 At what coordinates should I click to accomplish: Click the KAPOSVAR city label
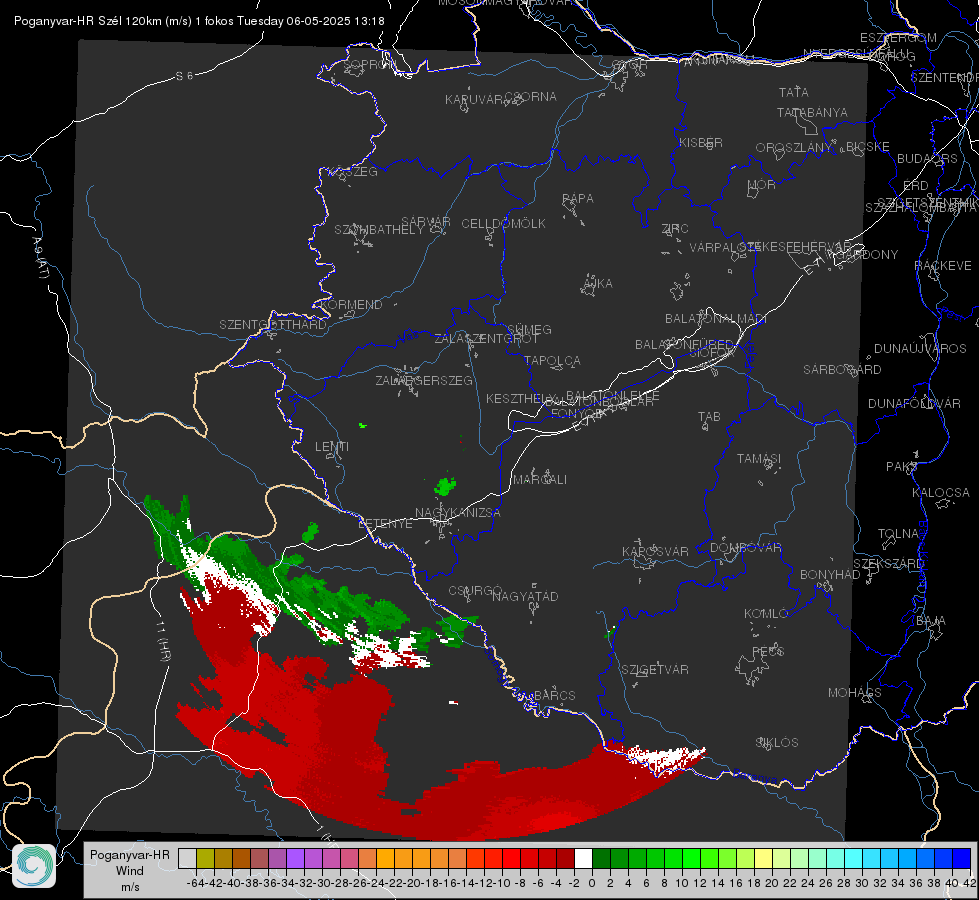coord(655,551)
